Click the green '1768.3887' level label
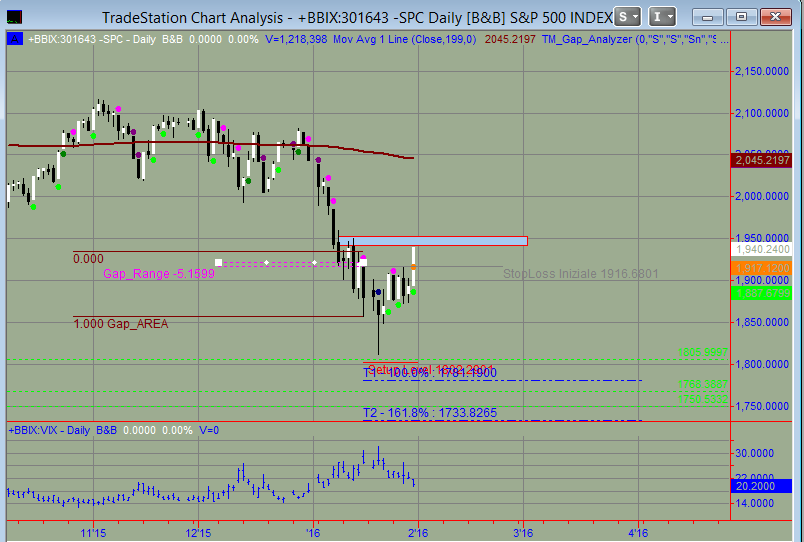The width and height of the screenshot is (804, 542). tap(702, 384)
